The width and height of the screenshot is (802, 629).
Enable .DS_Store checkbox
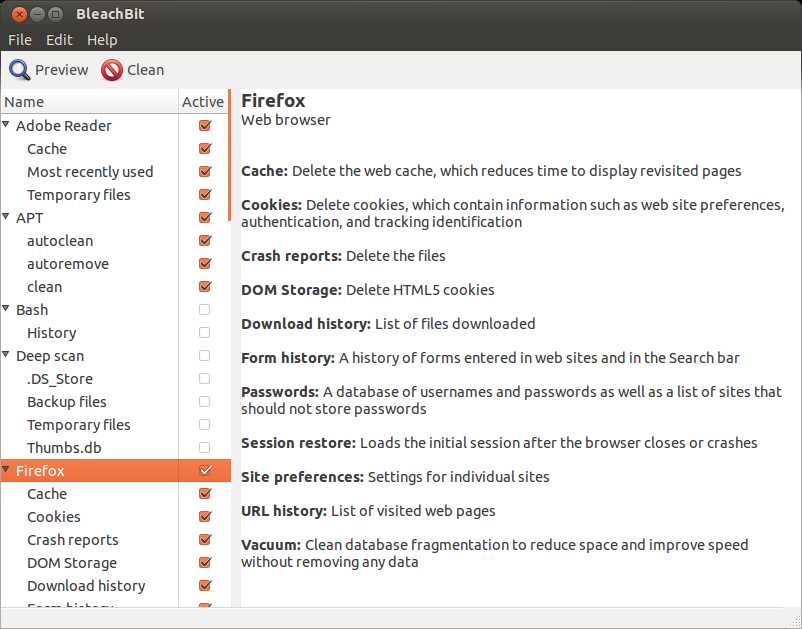[204, 378]
